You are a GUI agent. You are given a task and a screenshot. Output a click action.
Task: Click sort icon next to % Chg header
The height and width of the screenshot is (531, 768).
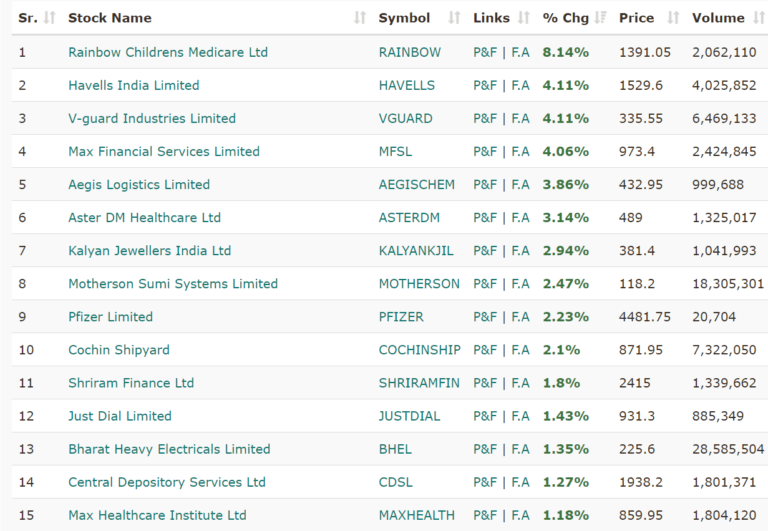tap(600, 18)
